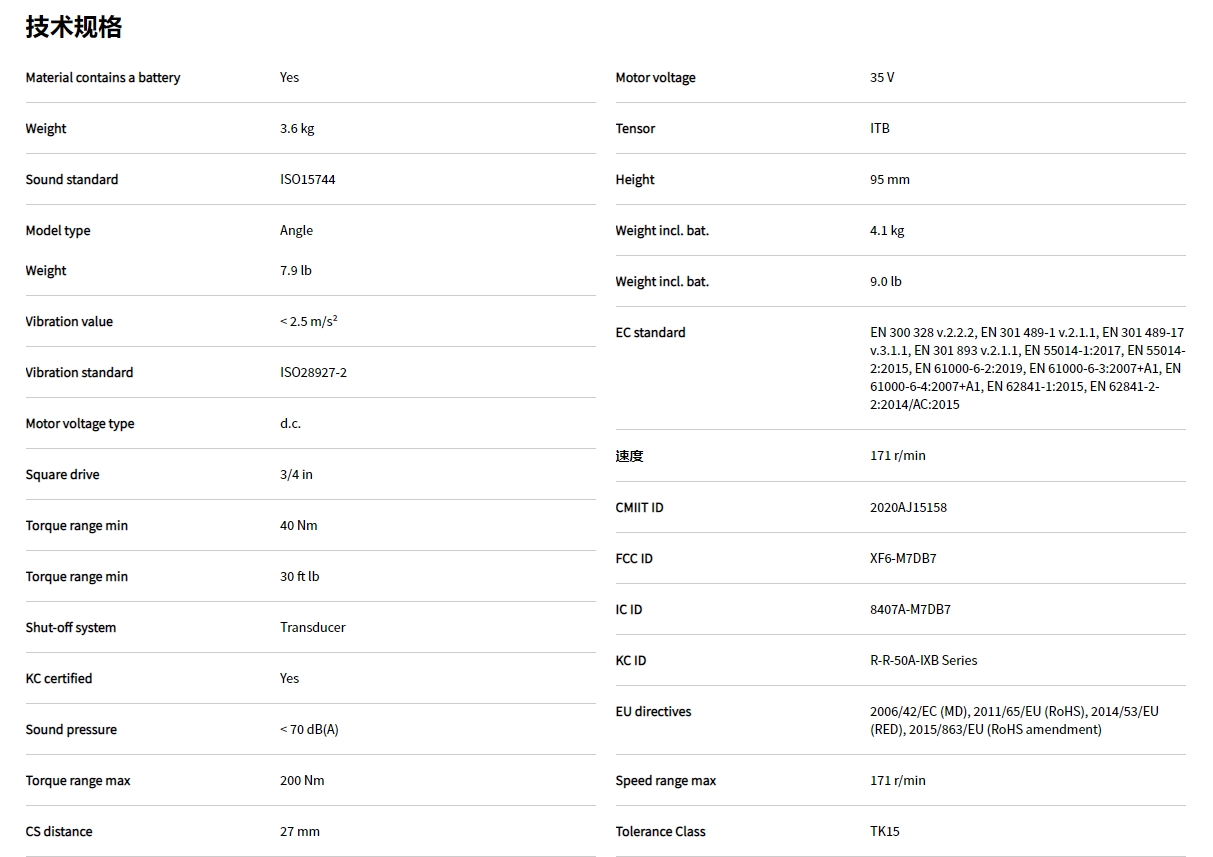Click the 技术规格 heading
Image resolution: width=1213 pixels, height=857 pixels.
click(x=74, y=27)
